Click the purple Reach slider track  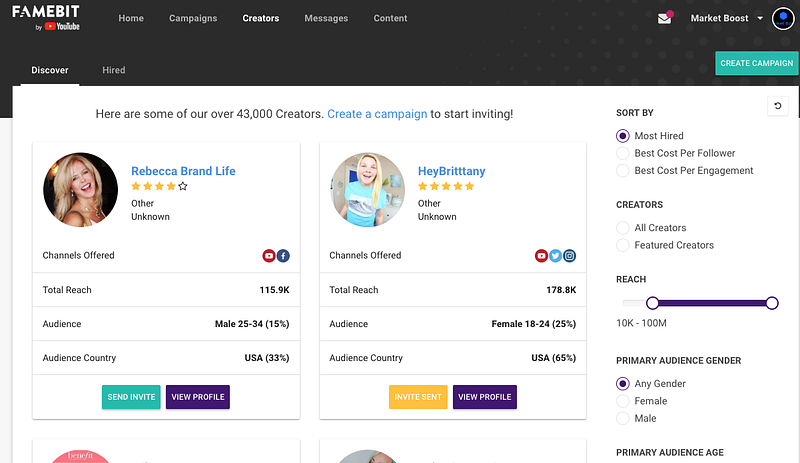click(712, 303)
